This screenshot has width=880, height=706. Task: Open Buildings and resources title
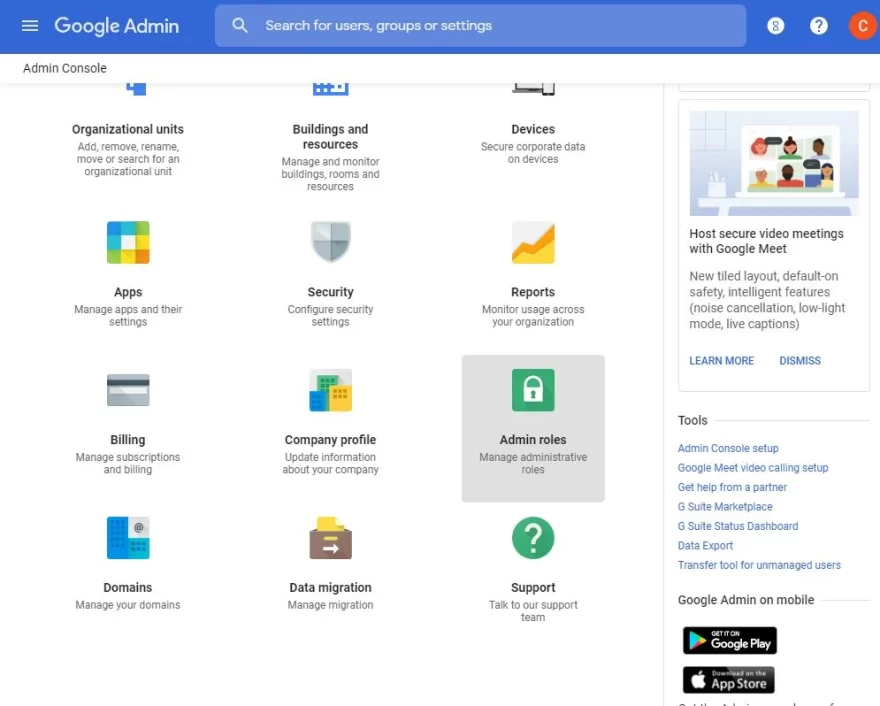pos(331,136)
